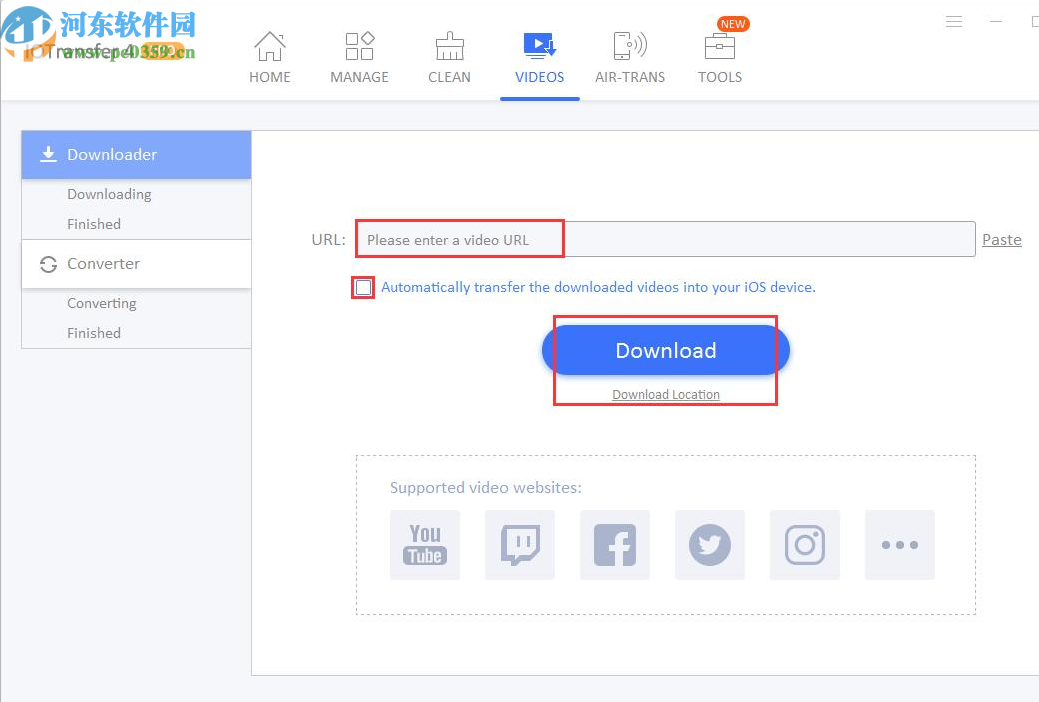1039x702 pixels.
Task: Select the Downloader sidebar item
Action: [112, 155]
